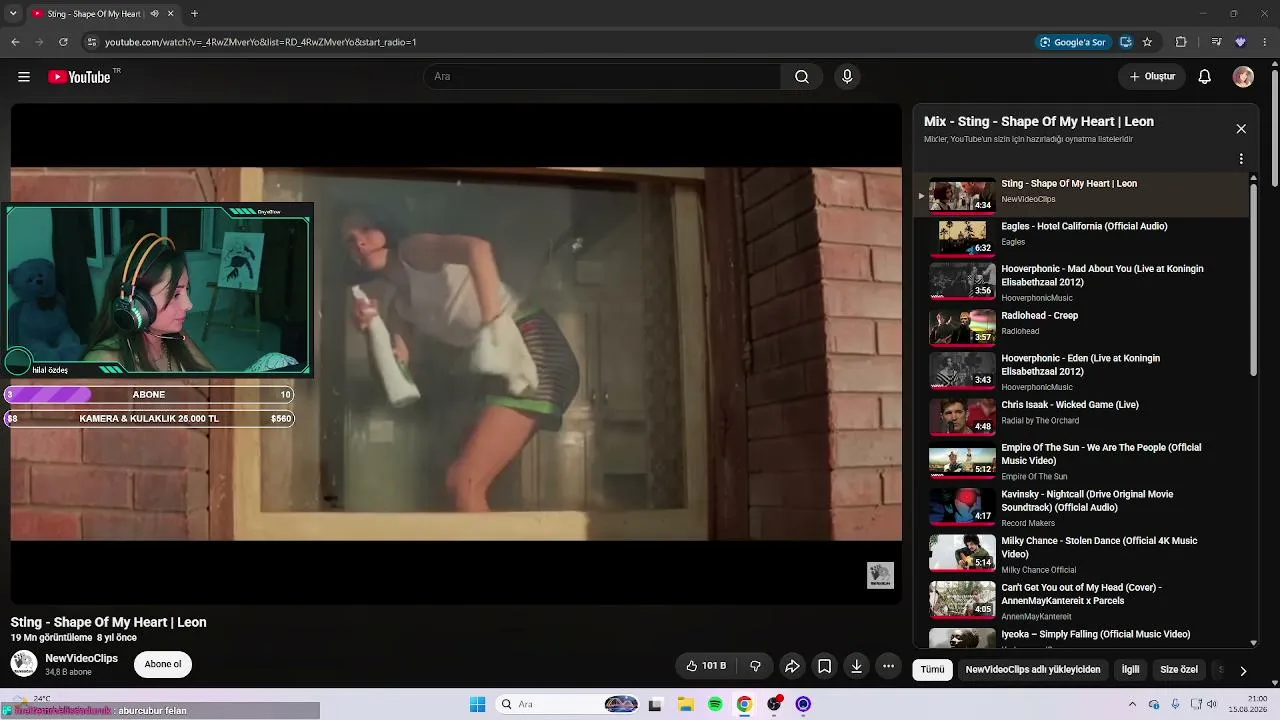The width and height of the screenshot is (1280, 720).
Task: Install the app via the address bar icon
Action: point(1126,42)
